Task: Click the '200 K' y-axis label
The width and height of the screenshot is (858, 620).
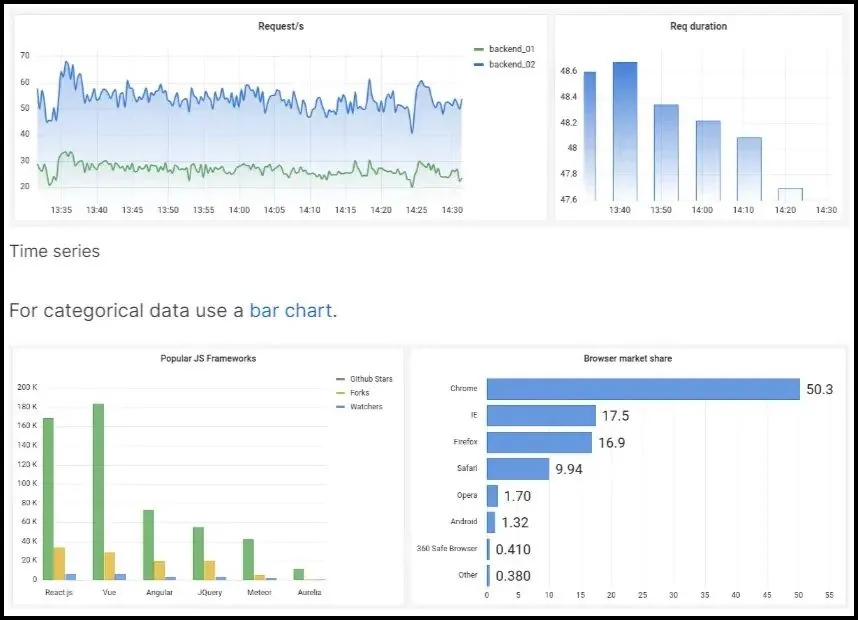Action: (x=27, y=387)
